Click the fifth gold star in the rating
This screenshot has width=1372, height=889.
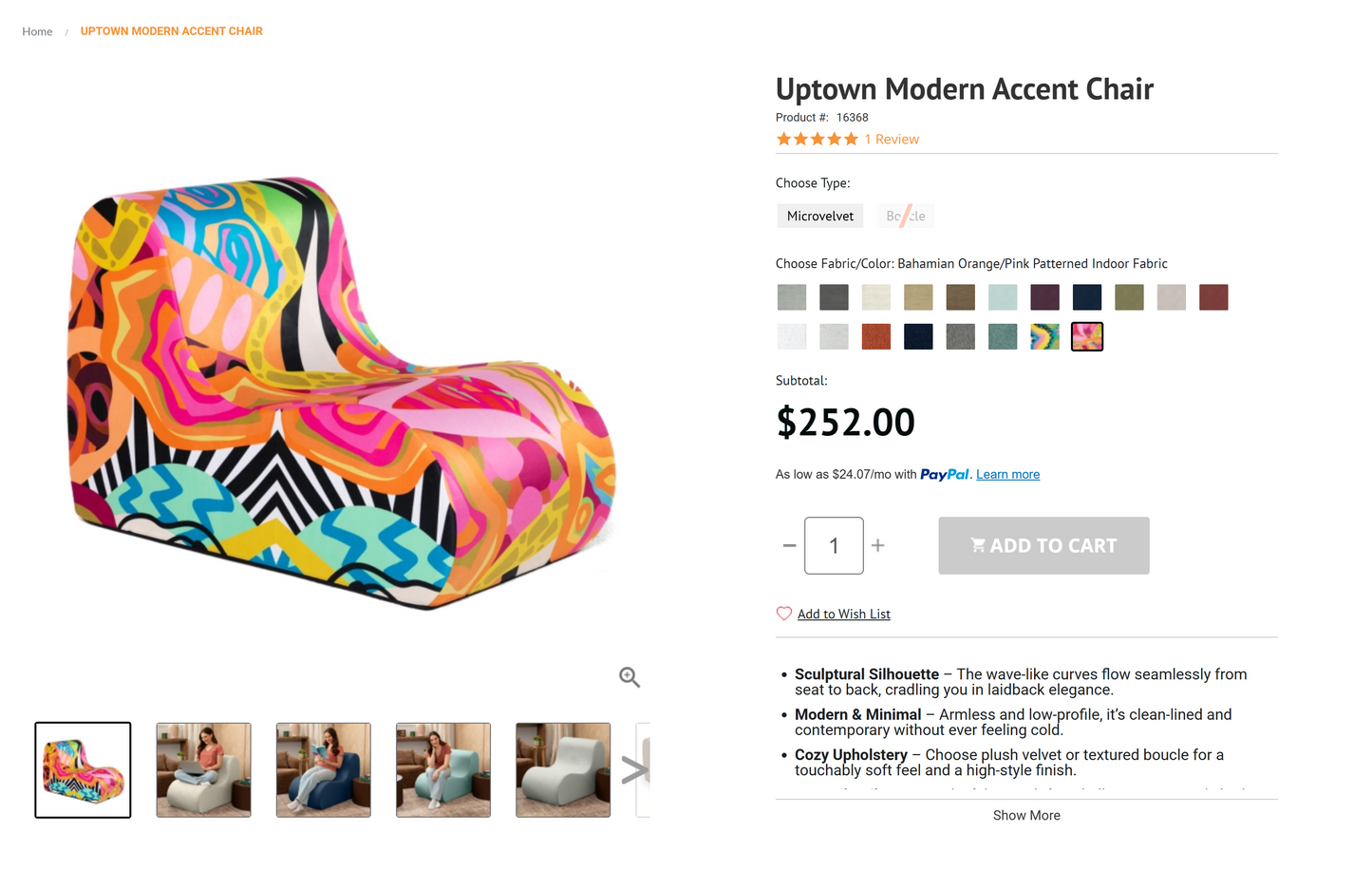point(852,139)
